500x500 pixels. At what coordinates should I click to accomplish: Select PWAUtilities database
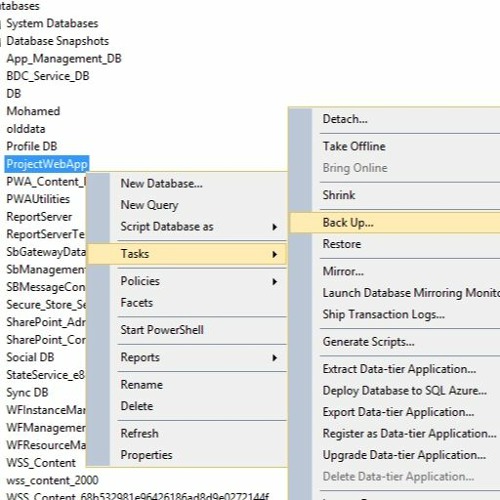(x=38, y=199)
